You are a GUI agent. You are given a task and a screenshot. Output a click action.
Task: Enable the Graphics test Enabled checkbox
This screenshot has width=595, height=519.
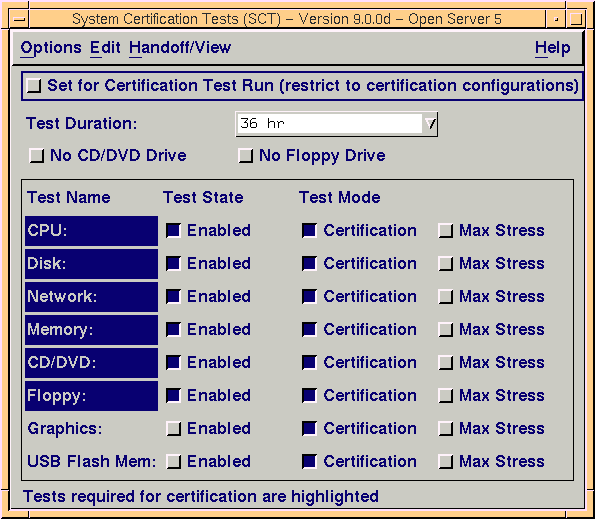click(x=173, y=429)
